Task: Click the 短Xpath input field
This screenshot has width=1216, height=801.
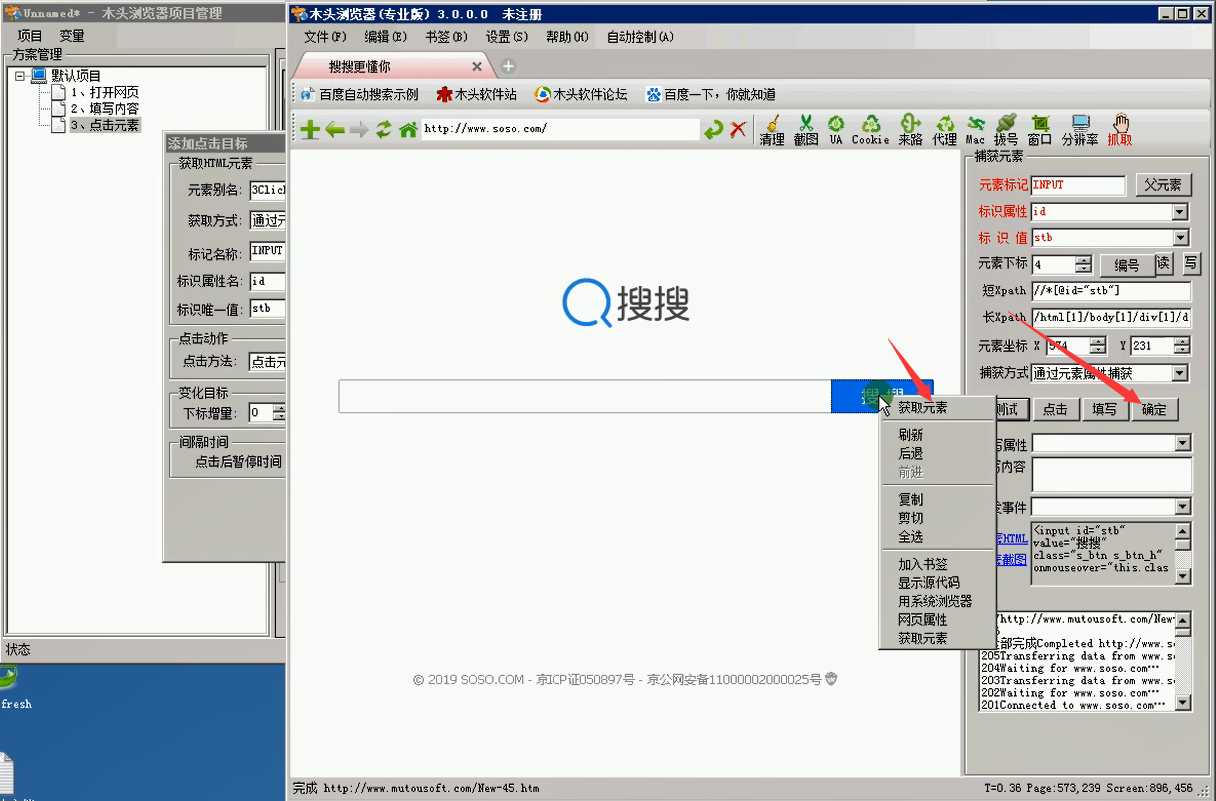Action: coord(1111,291)
